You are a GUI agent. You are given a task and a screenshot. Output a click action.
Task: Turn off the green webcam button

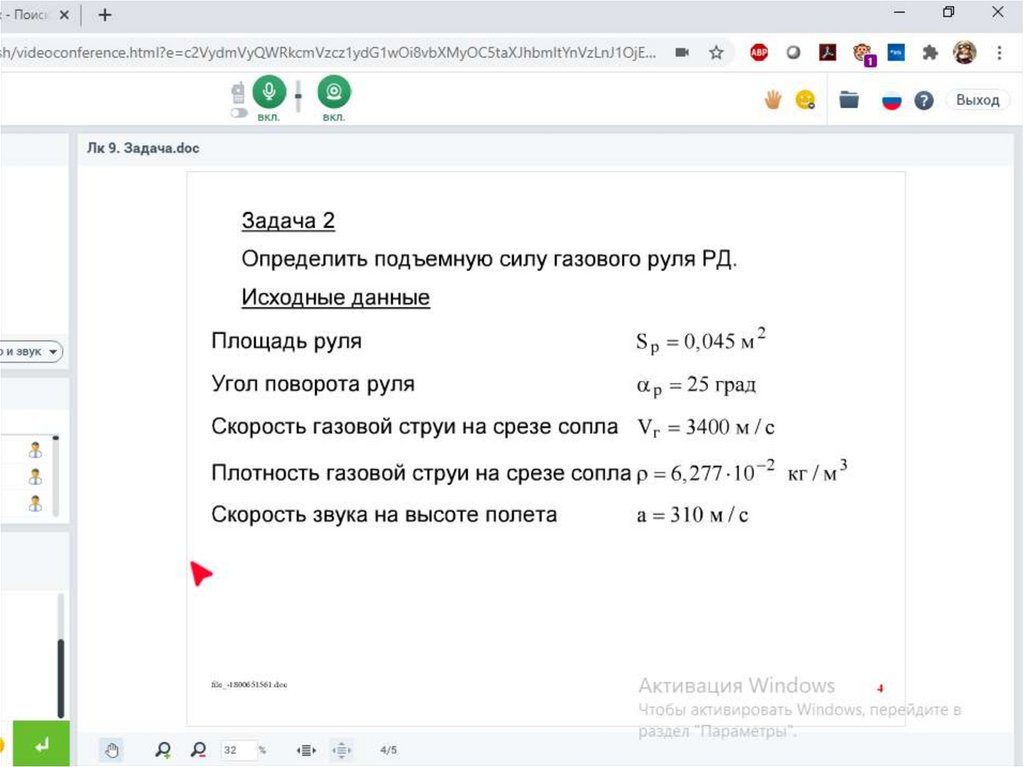(334, 92)
